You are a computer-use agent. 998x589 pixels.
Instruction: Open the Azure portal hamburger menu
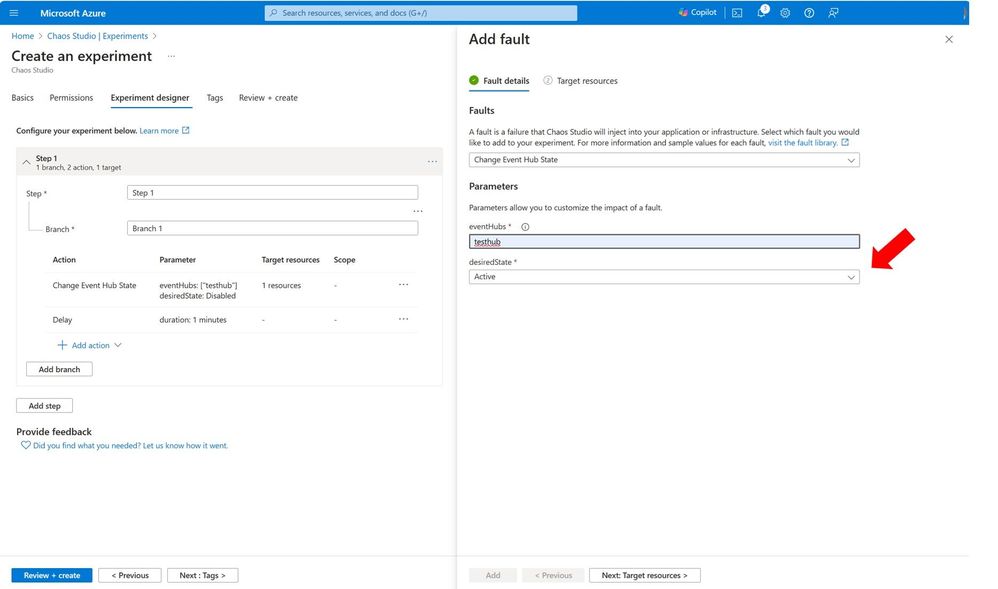pyautogui.click(x=14, y=13)
